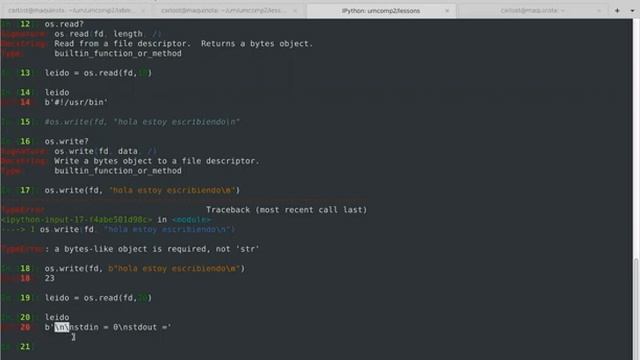
Task: Add a new terminal tab with plus icon
Action: [x=617, y=11]
